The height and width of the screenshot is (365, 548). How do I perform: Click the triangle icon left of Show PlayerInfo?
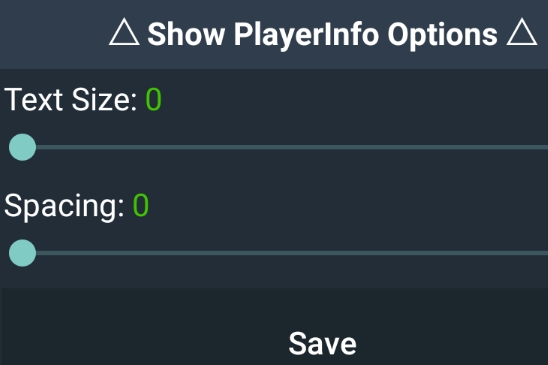coord(124,34)
